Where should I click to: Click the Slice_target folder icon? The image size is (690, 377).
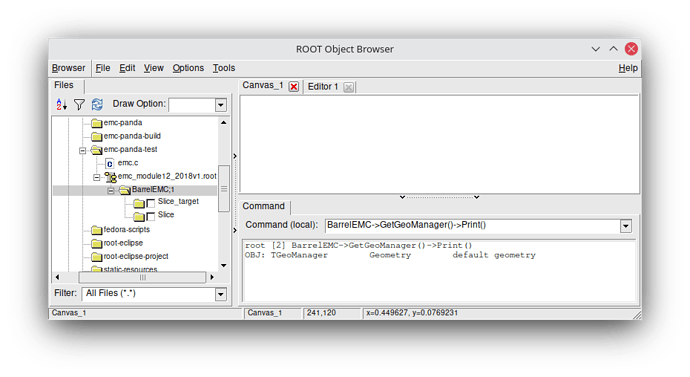(x=139, y=203)
